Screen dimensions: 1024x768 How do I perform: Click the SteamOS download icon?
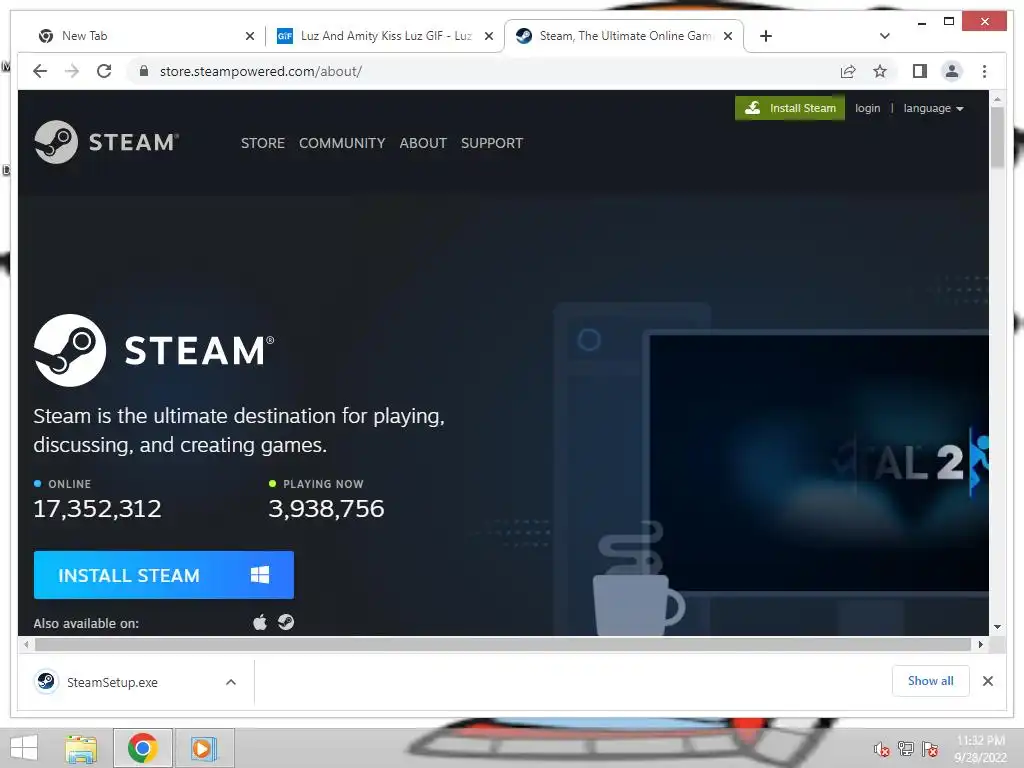[285, 622]
